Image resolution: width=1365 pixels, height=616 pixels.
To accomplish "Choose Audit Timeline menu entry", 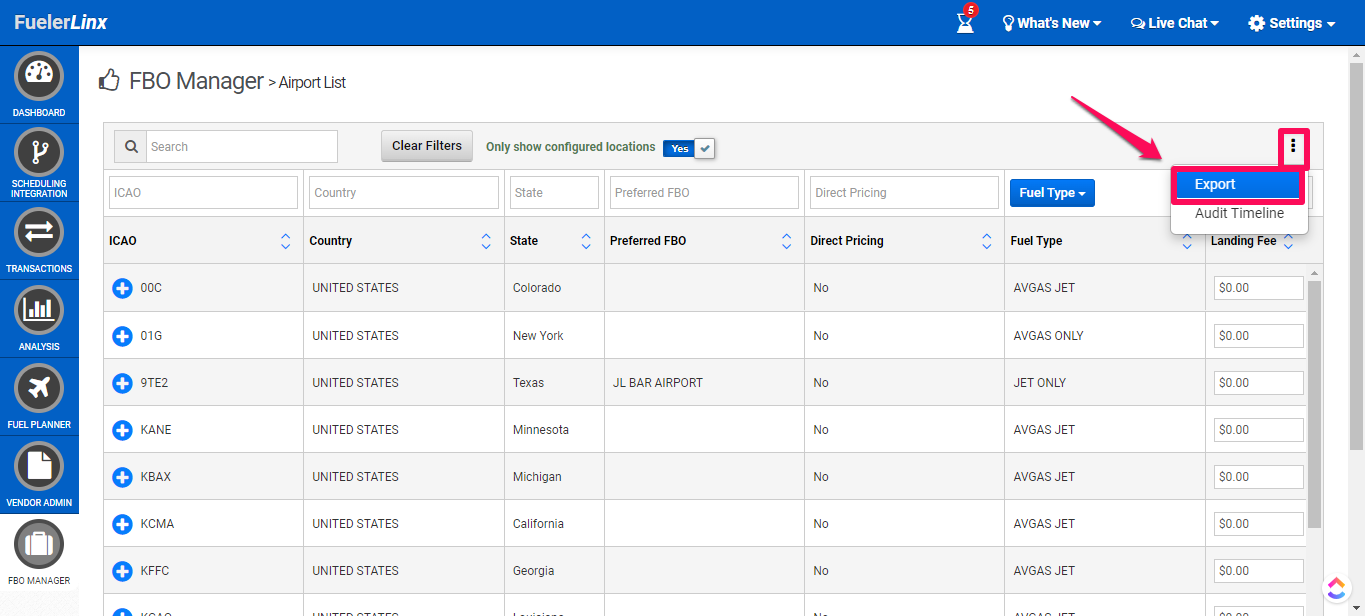I will click(1239, 213).
